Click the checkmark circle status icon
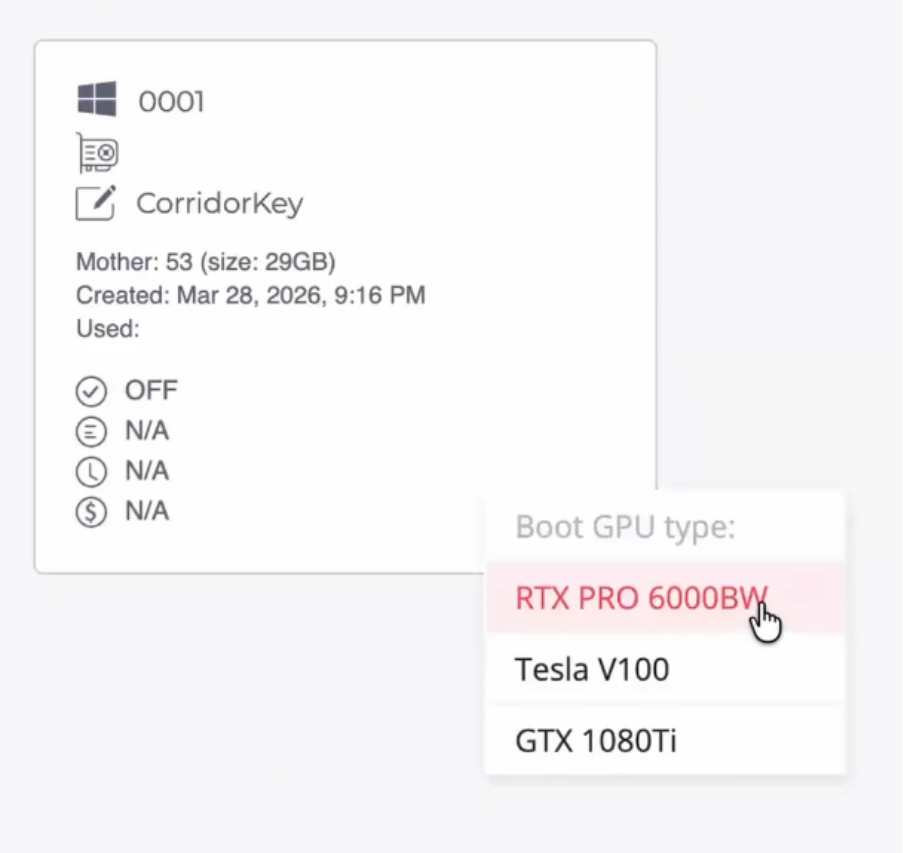Viewport: 903px width, 853px height. point(91,391)
